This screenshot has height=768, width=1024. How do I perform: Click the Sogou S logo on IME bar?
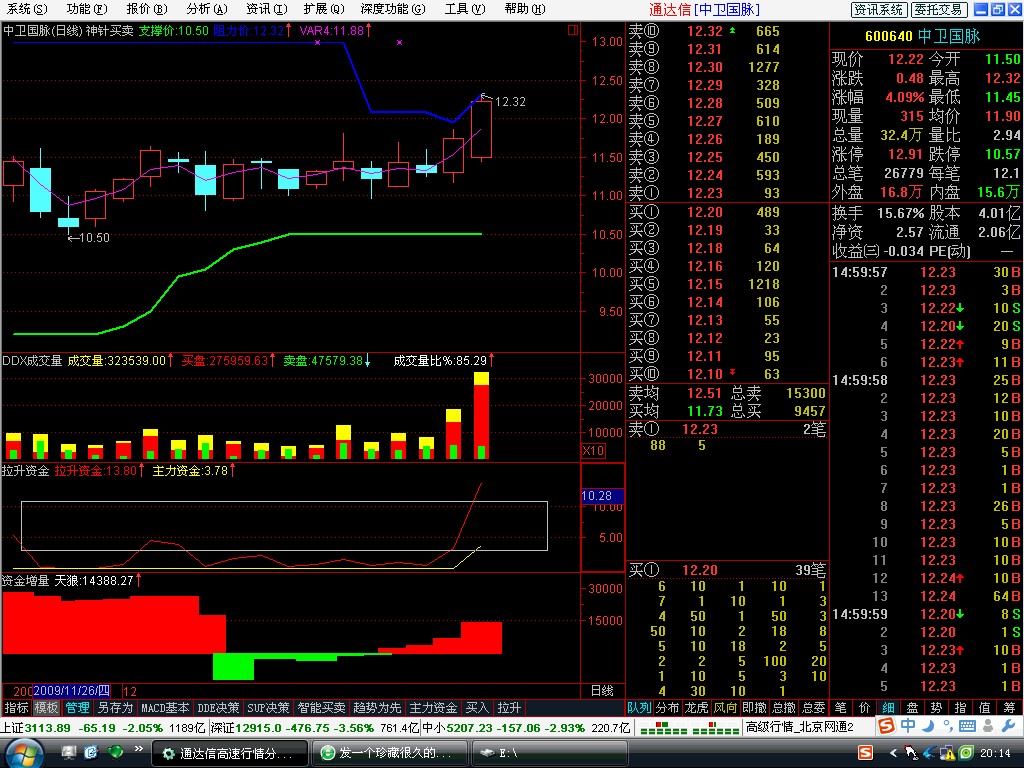coord(886,726)
